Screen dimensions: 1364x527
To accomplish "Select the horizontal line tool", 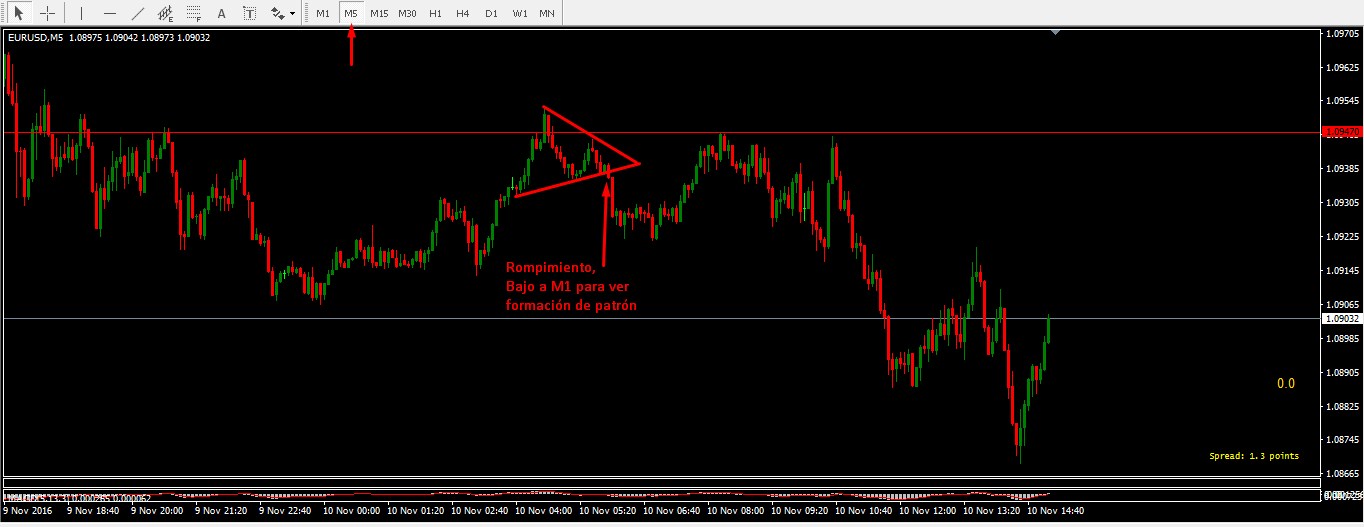I will coord(109,14).
